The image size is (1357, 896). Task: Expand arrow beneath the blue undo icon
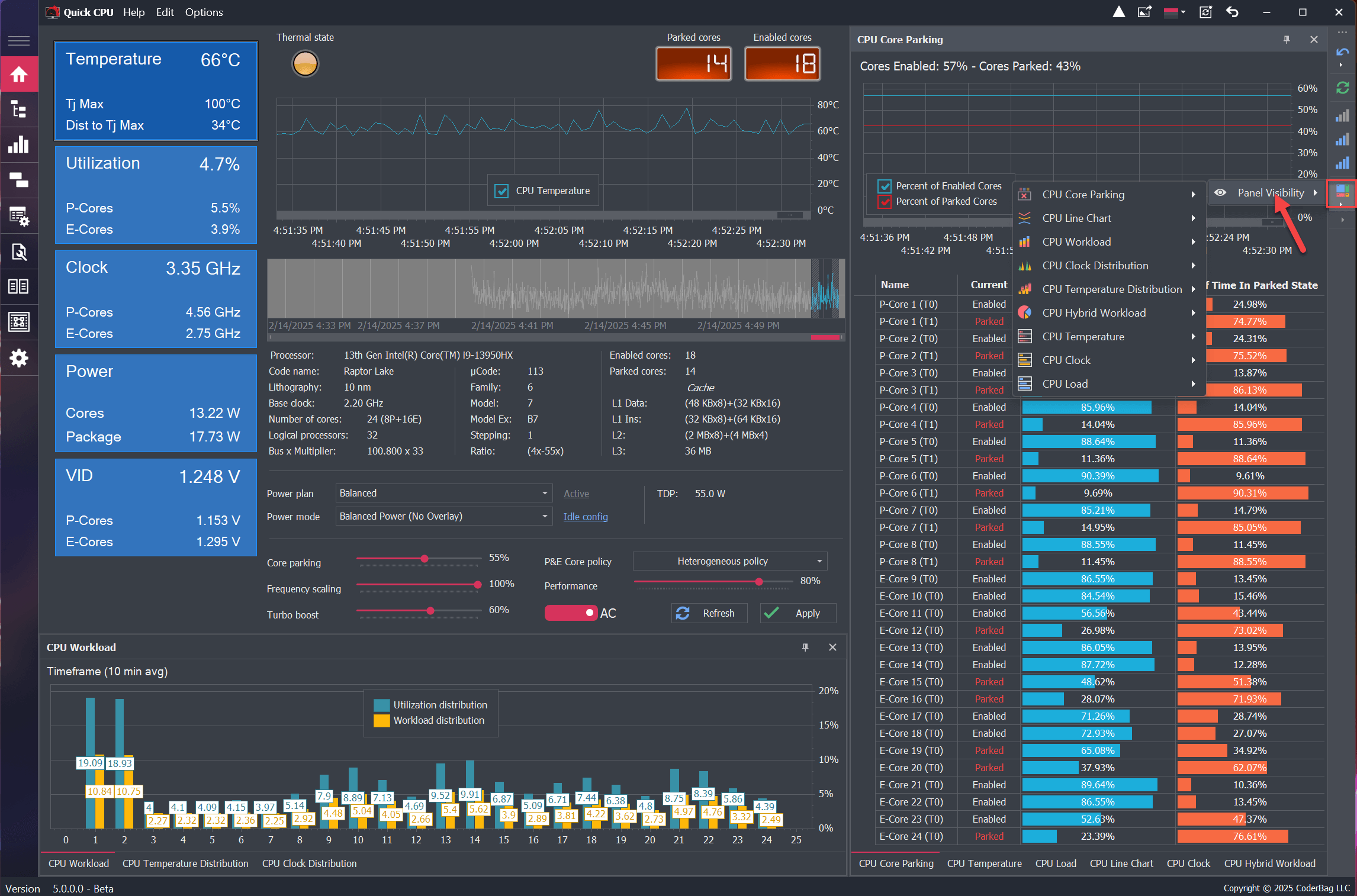(x=1340, y=65)
